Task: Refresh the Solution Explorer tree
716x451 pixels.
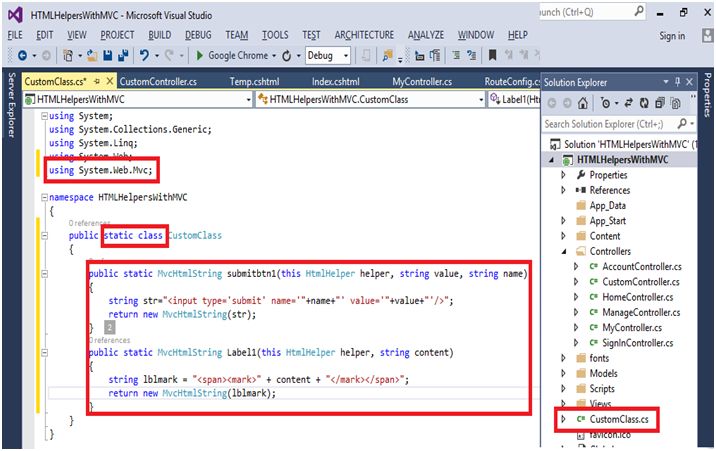Action: (644, 104)
